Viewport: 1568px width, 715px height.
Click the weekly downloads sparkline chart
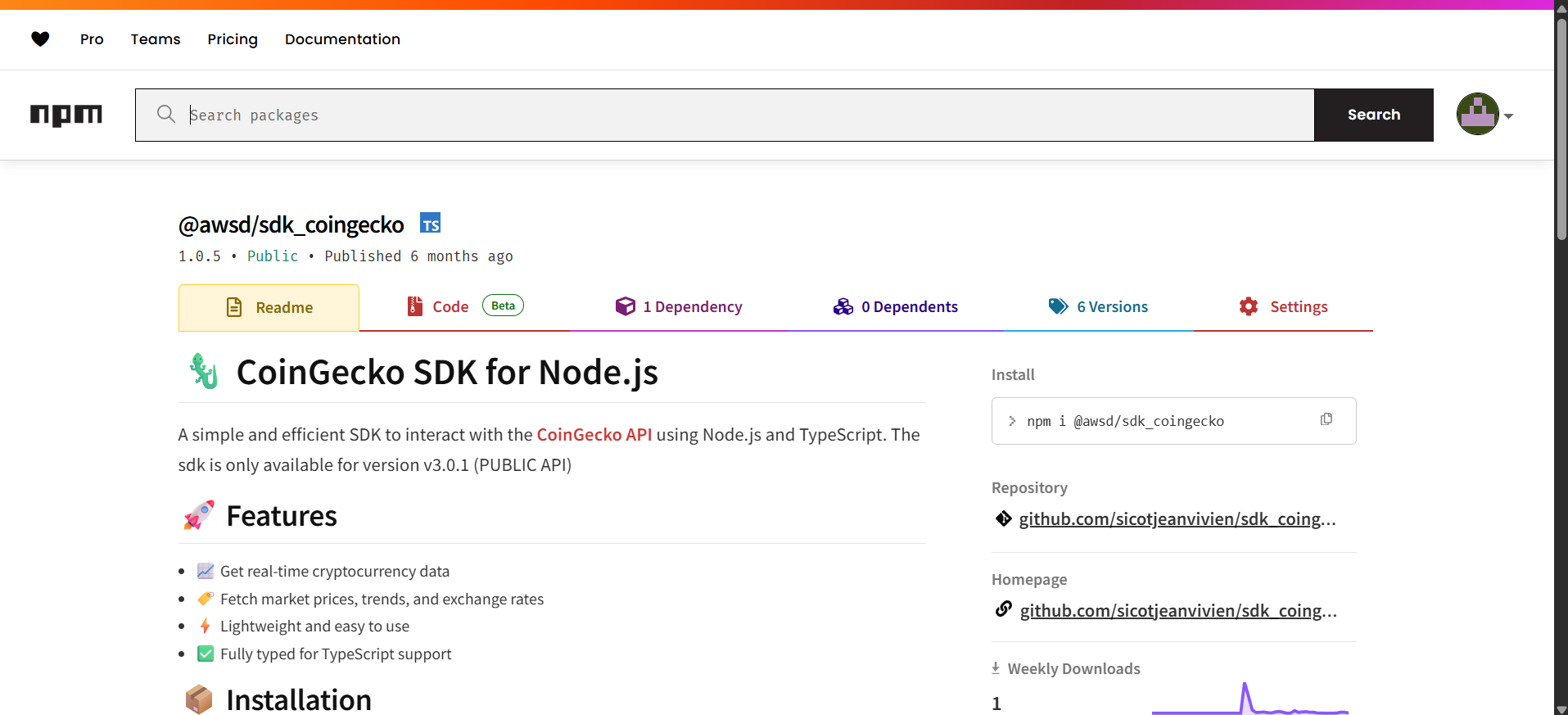coord(1249,699)
